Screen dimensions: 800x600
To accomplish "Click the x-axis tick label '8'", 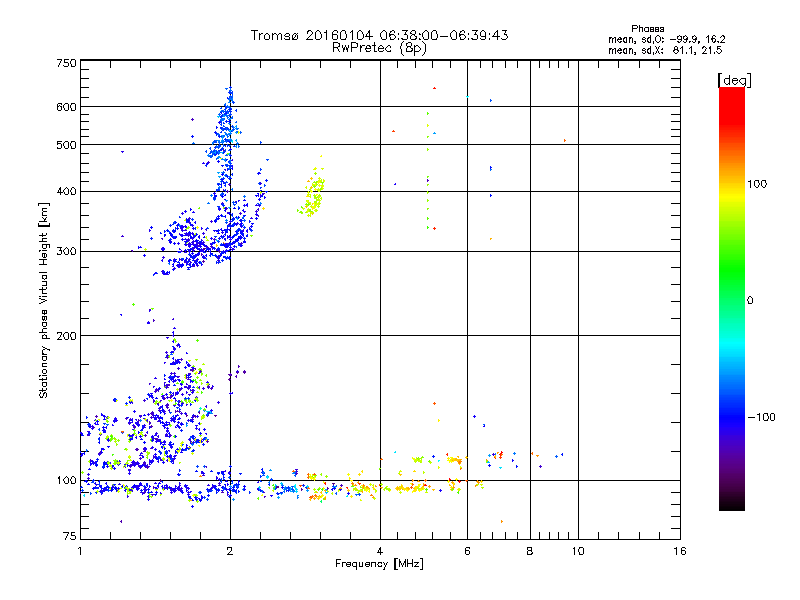I will click(530, 551).
